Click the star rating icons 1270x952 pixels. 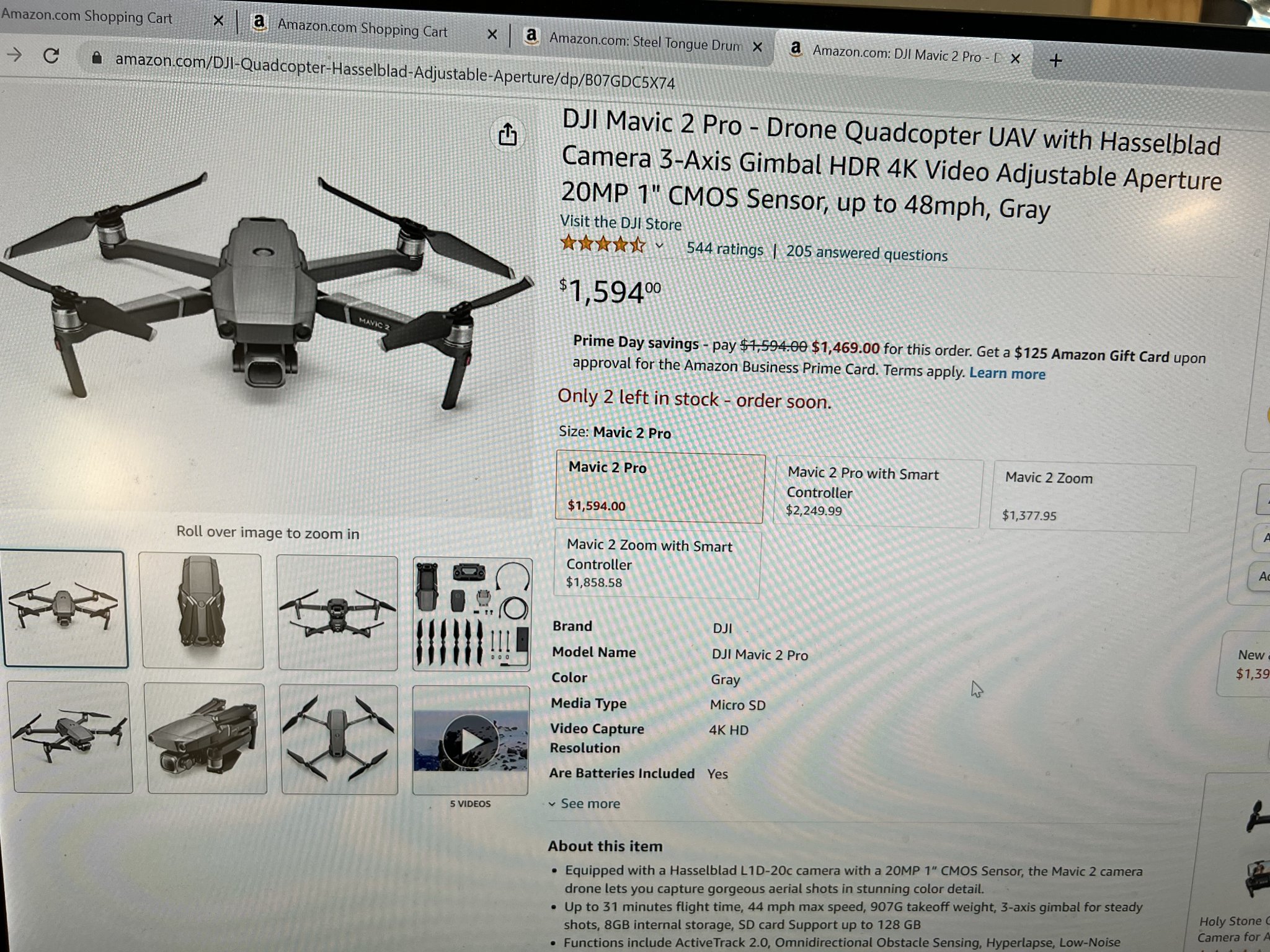click(x=603, y=245)
